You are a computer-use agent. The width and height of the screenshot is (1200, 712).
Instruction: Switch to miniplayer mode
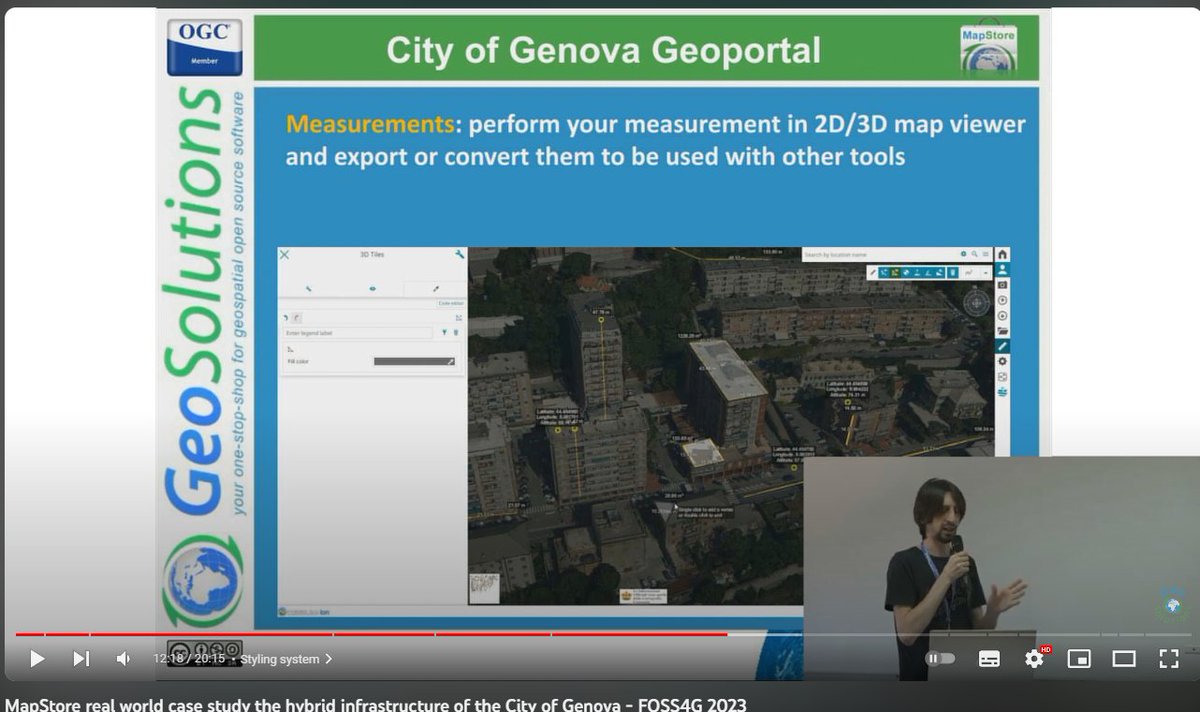click(x=1079, y=659)
